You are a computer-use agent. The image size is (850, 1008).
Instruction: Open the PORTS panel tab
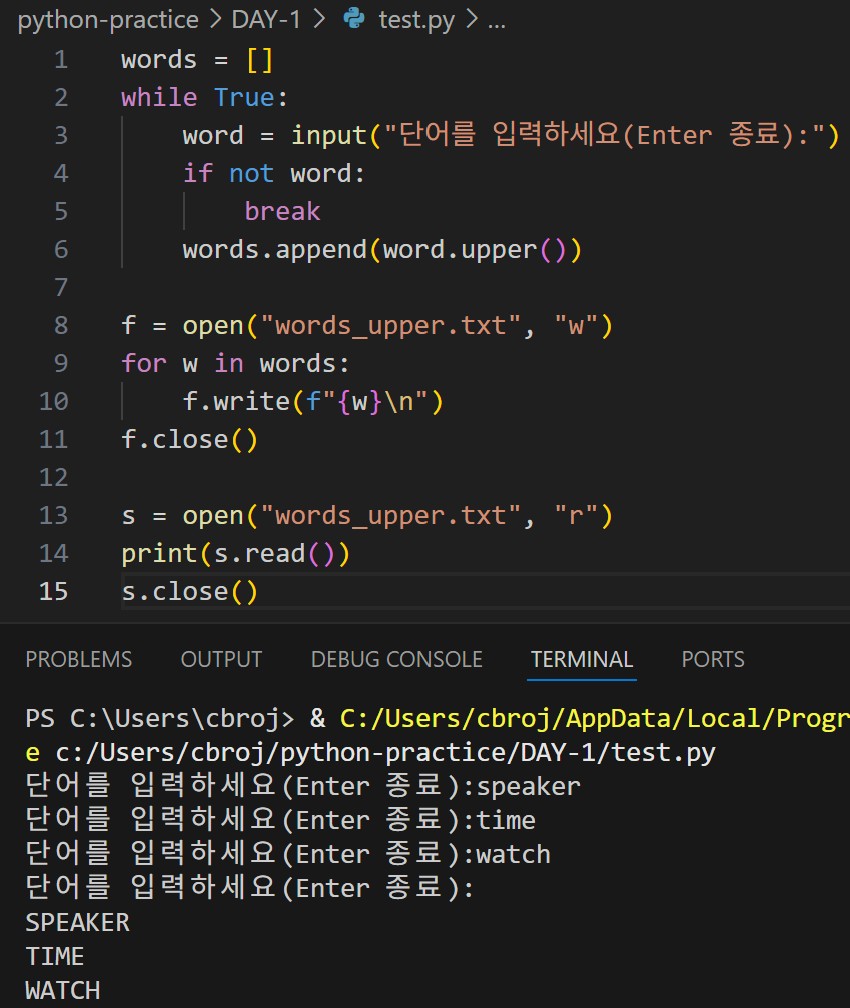click(713, 660)
